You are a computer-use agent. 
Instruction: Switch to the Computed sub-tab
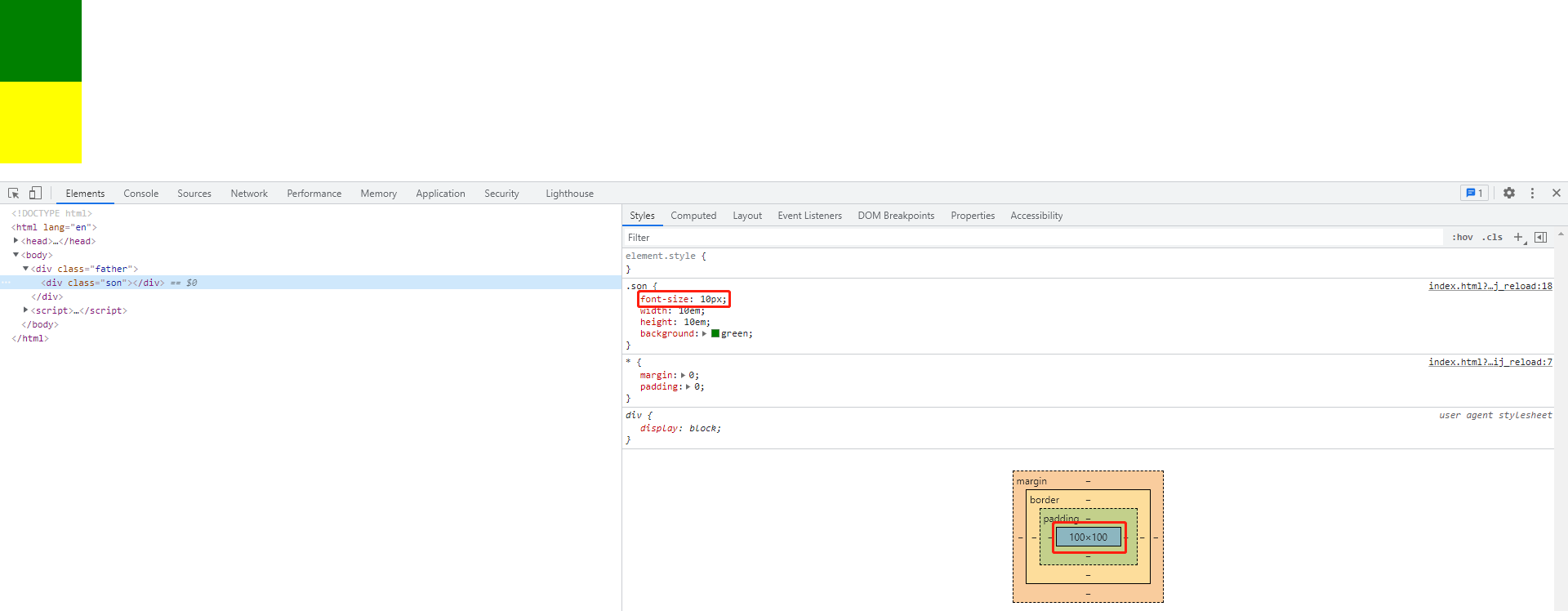click(693, 216)
